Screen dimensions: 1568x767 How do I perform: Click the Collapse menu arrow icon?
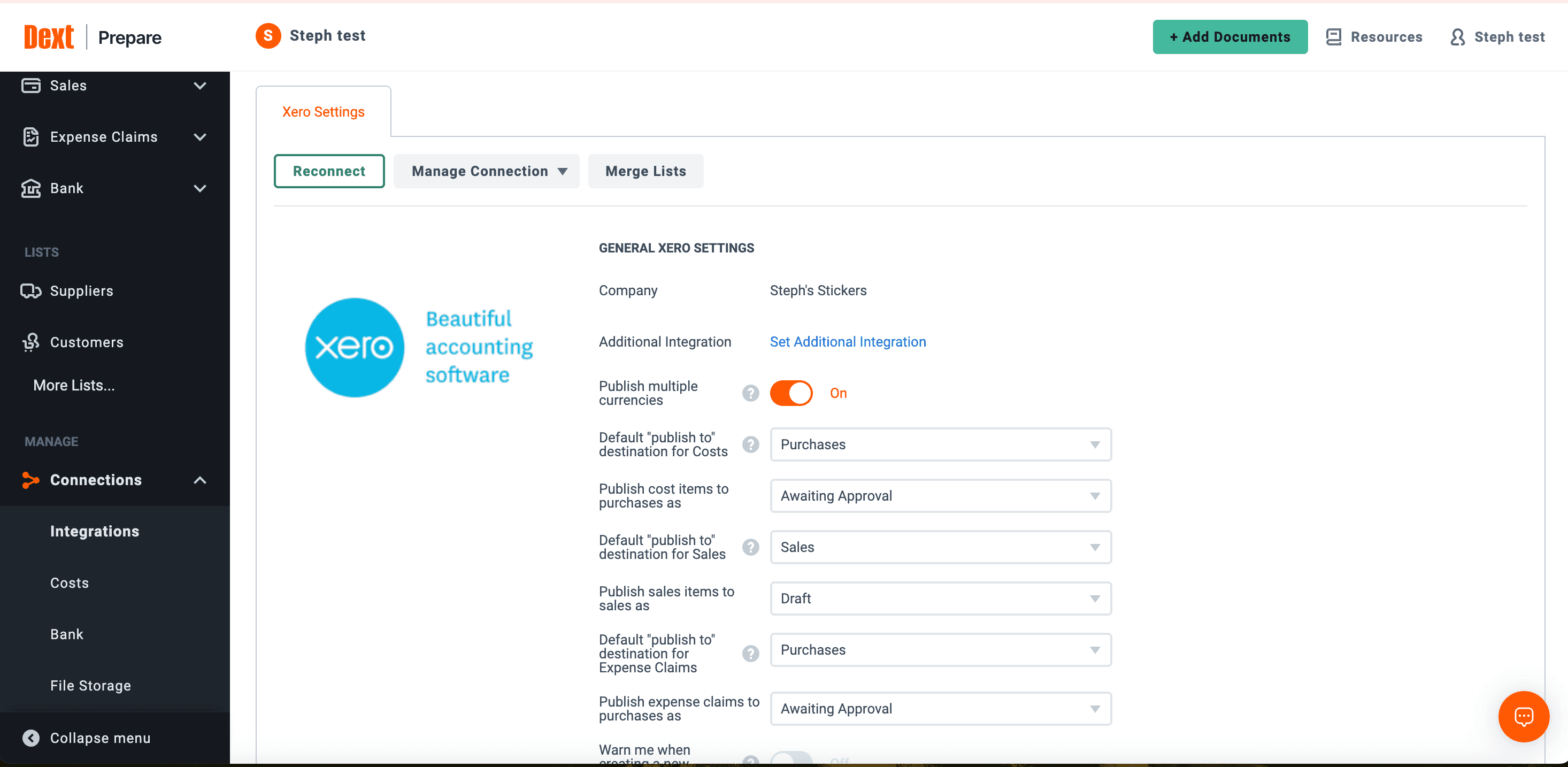coord(31,738)
